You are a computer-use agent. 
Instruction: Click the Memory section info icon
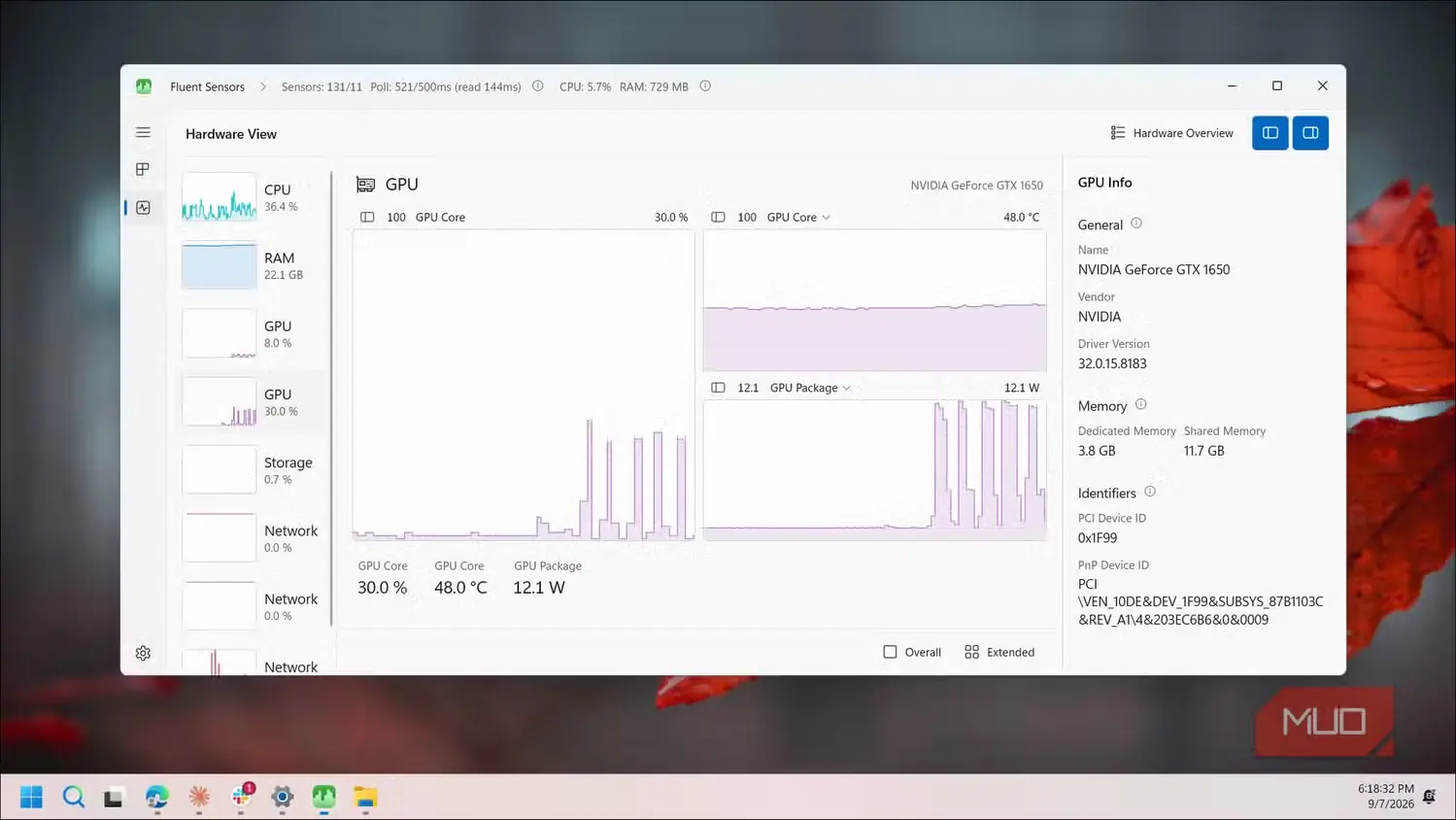(1141, 404)
